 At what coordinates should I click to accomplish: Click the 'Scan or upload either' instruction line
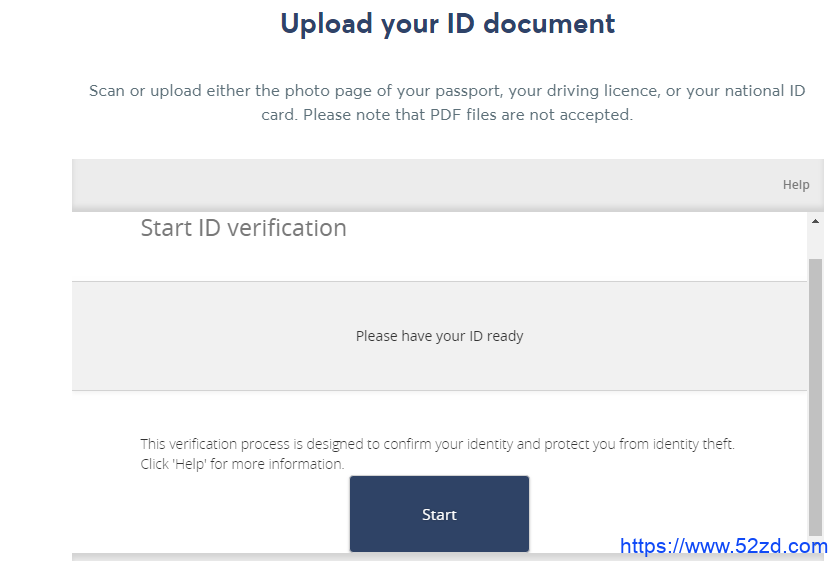[447, 91]
